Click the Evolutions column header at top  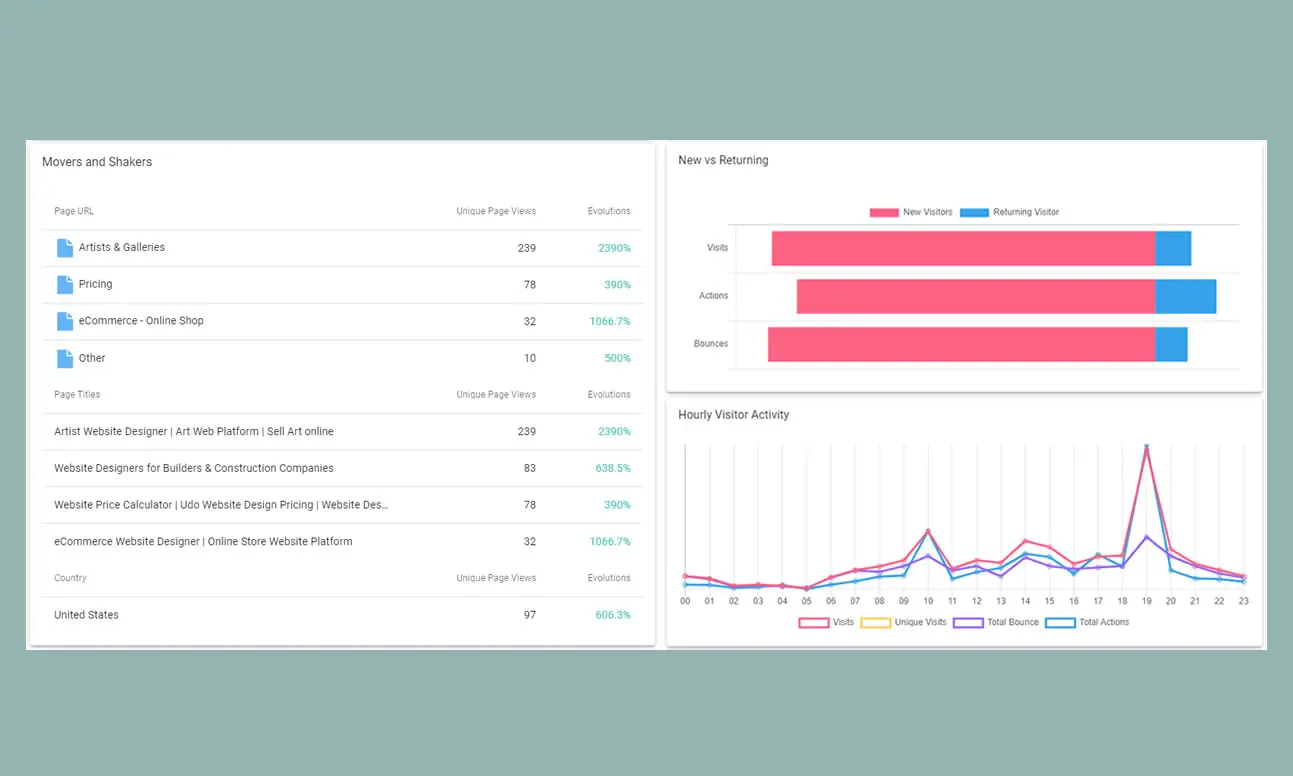pyautogui.click(x=608, y=212)
